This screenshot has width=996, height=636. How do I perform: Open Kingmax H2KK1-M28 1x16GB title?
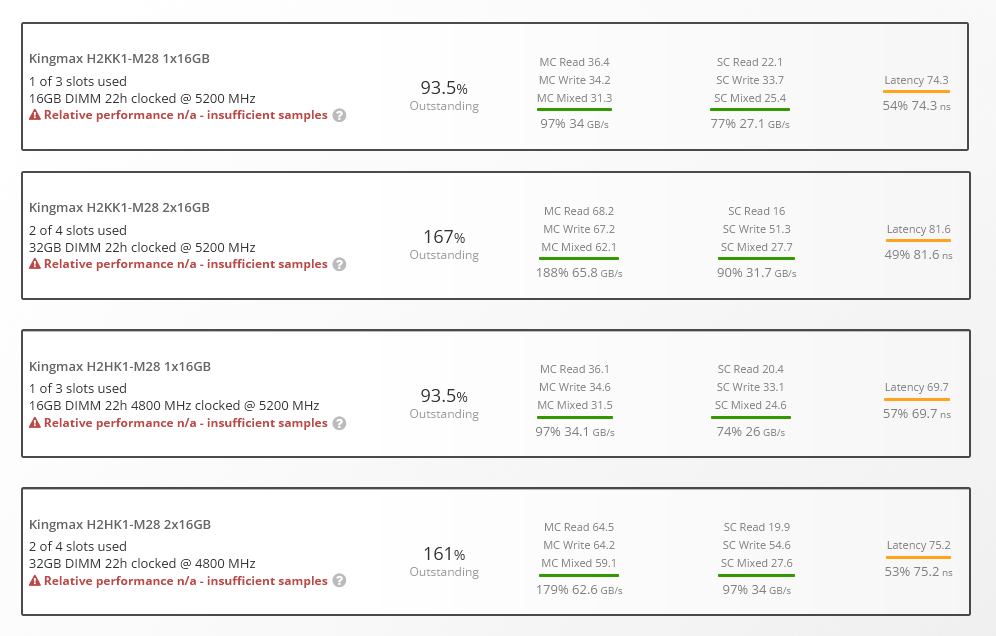(119, 58)
